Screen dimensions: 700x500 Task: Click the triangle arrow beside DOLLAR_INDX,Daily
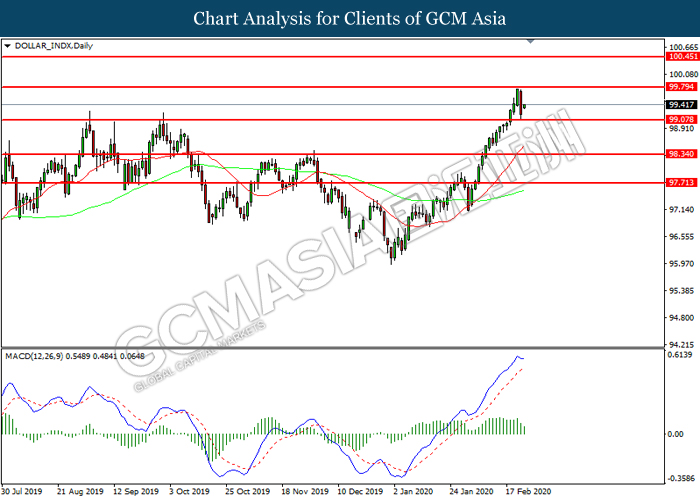pyautogui.click(x=8, y=46)
